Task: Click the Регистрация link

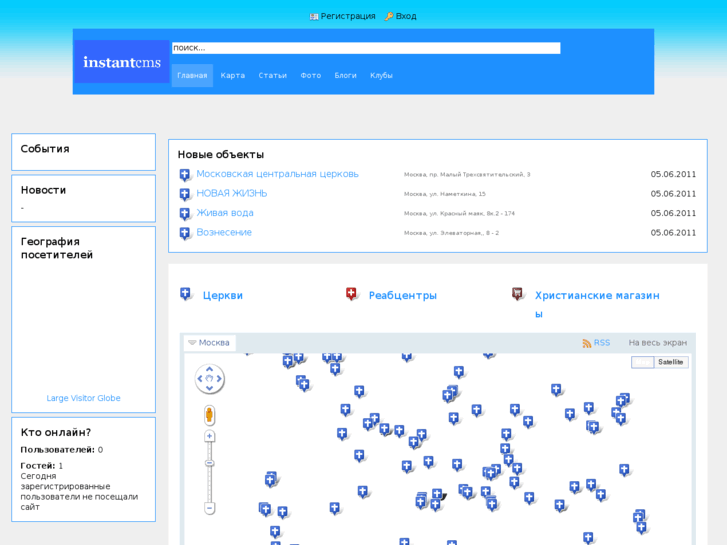Action: point(348,16)
